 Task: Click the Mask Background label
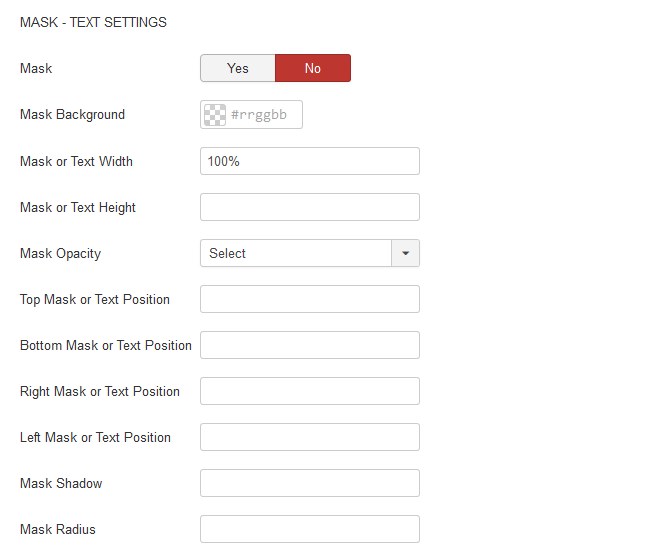point(72,115)
